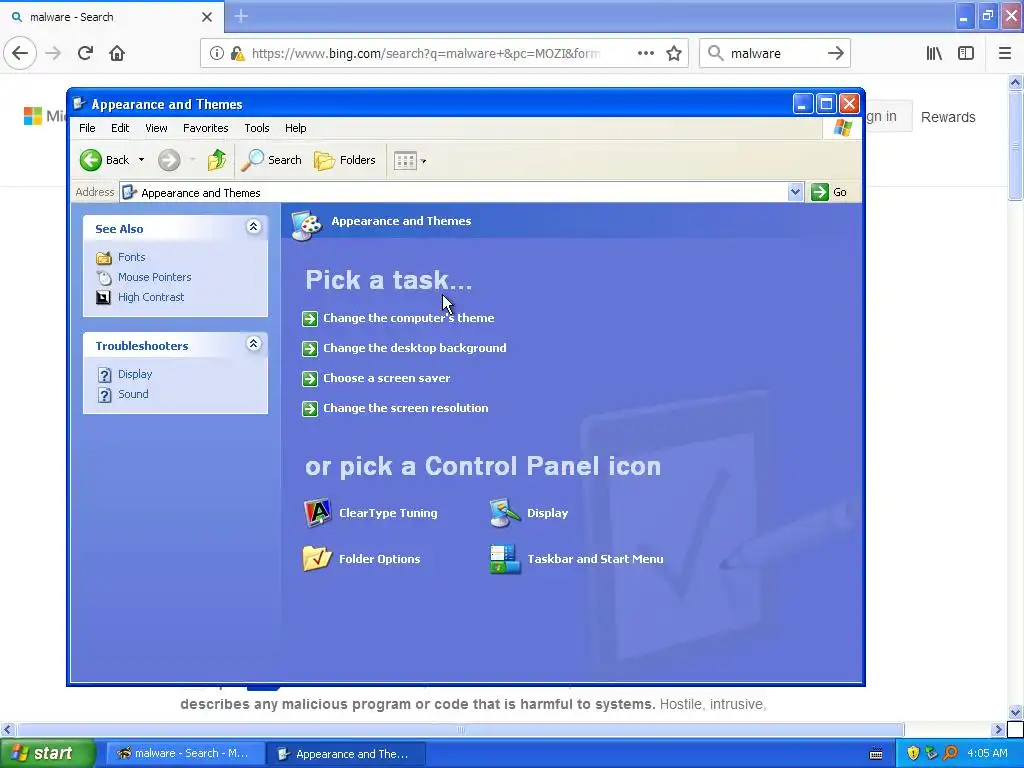The height and width of the screenshot is (768, 1024).
Task: Collapse the Troubleshooters panel
Action: (253, 344)
